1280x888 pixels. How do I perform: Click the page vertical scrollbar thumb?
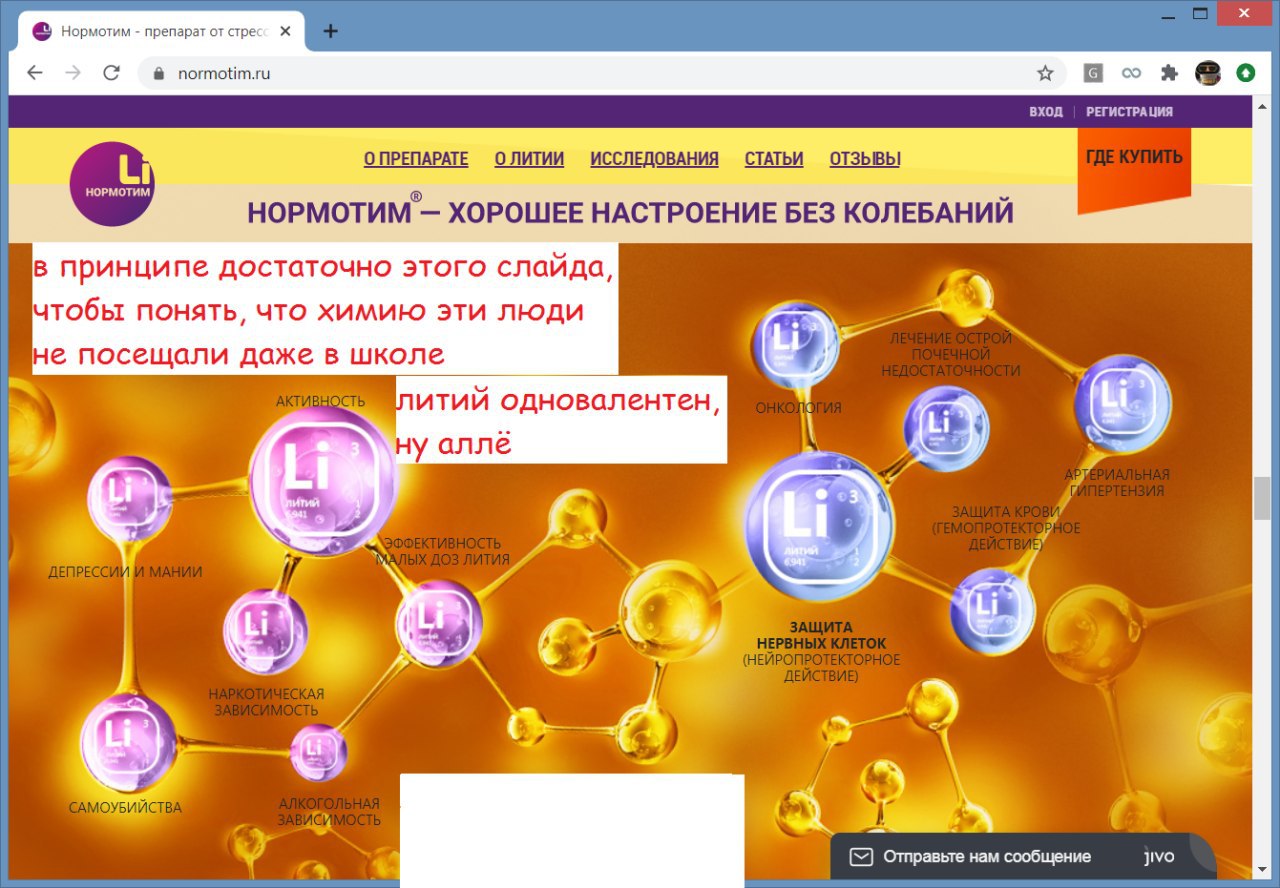tap(1262, 498)
